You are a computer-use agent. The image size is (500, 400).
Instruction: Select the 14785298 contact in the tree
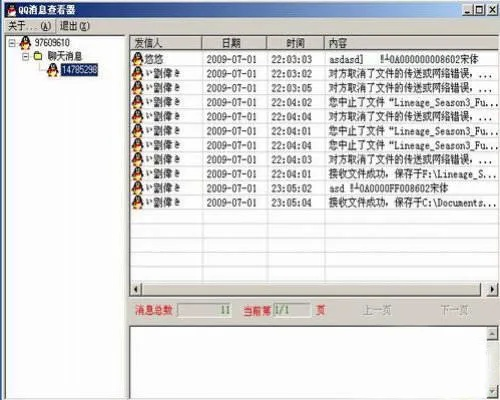coord(79,70)
